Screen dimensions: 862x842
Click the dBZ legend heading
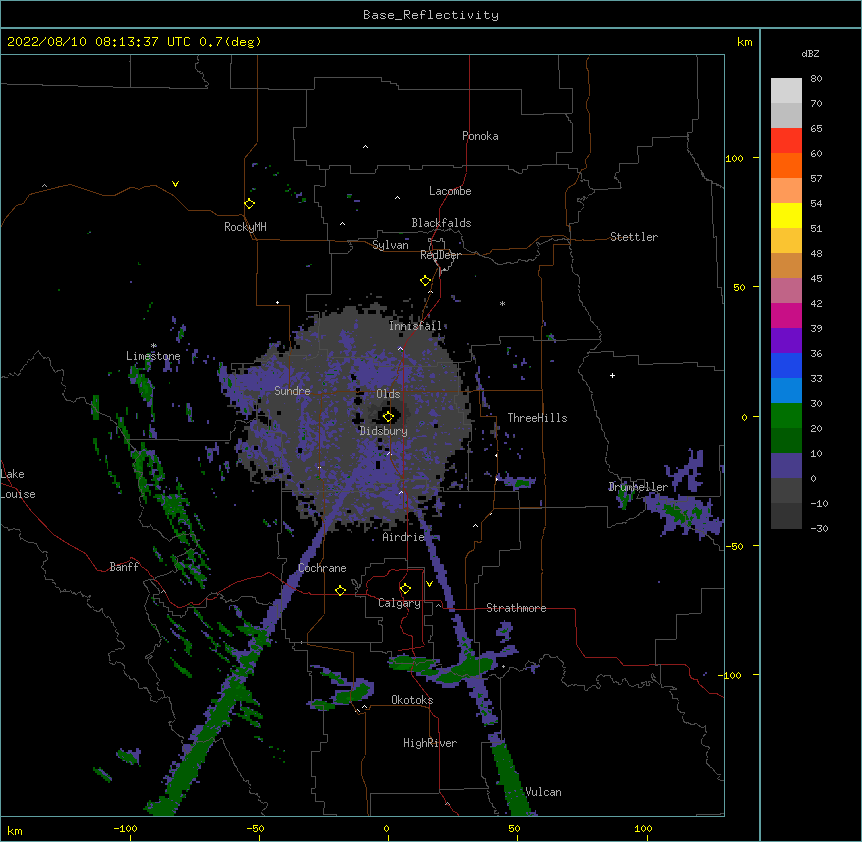coord(810,54)
